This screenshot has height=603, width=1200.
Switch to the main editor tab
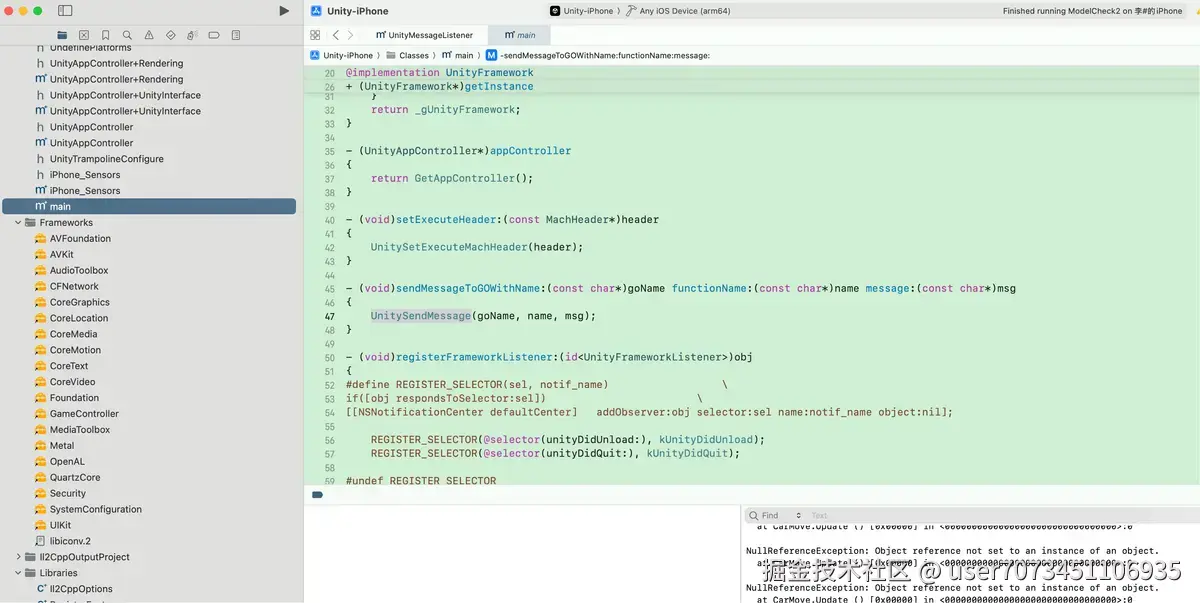tap(520, 35)
